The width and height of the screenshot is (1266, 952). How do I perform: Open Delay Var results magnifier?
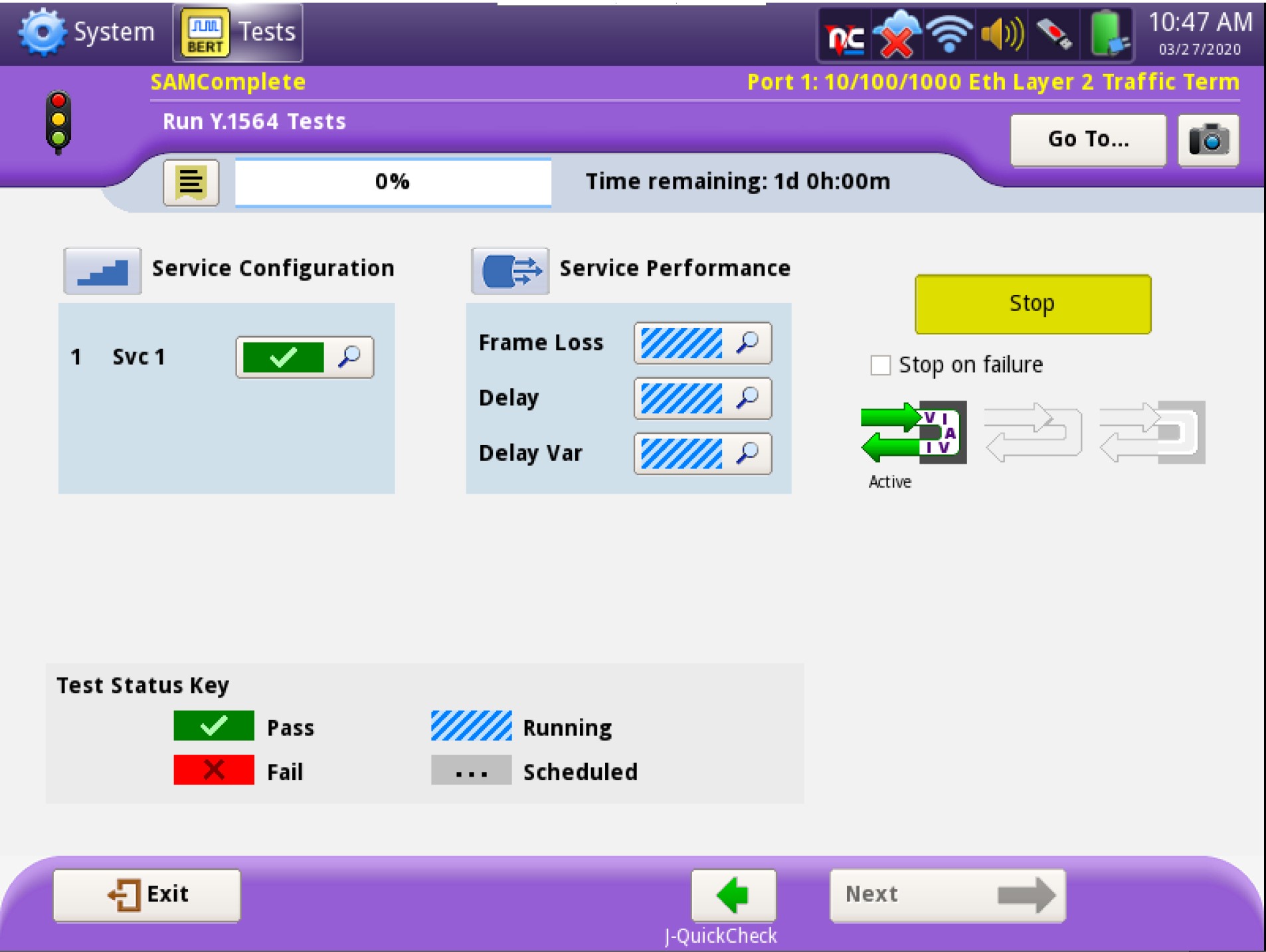[x=747, y=453]
